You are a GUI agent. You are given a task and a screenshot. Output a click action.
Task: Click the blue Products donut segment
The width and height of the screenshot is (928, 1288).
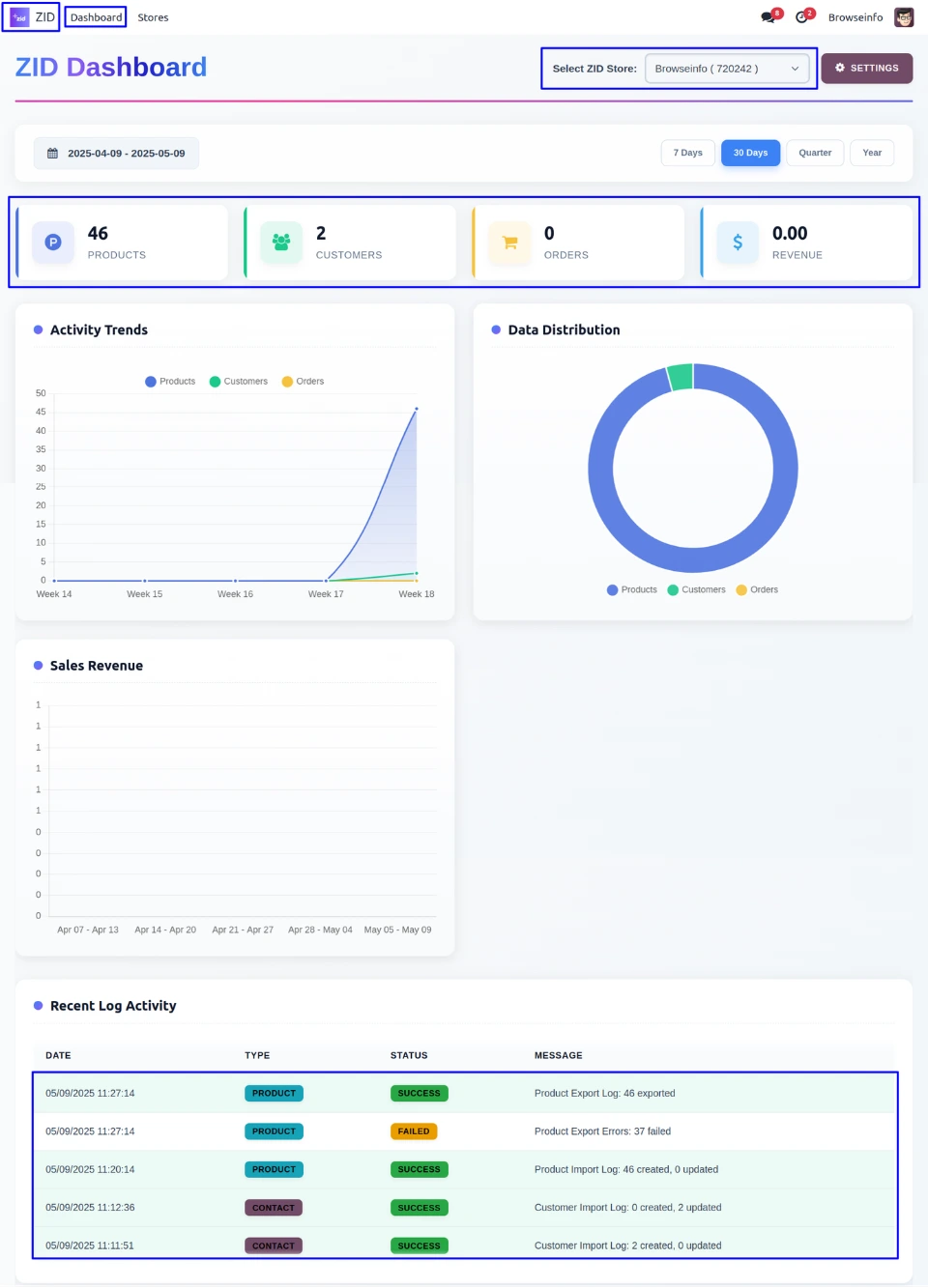pos(693,560)
